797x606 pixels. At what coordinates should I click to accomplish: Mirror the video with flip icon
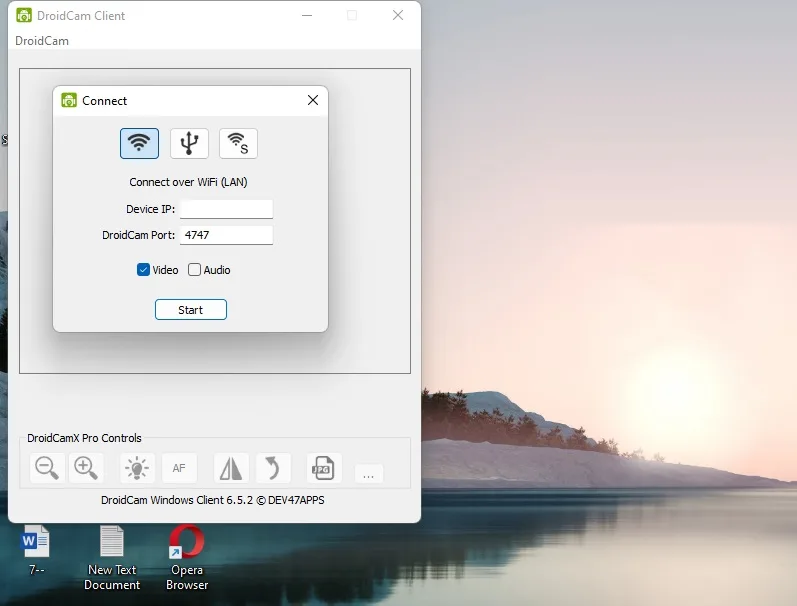click(x=231, y=468)
